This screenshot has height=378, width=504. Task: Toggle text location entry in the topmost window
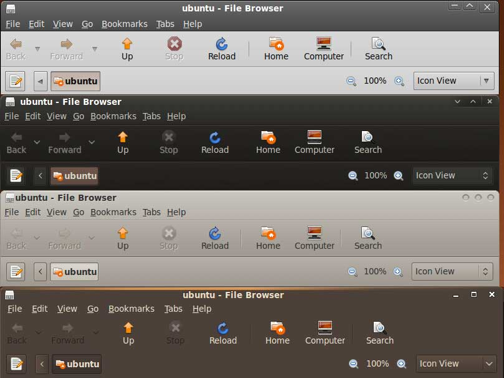pos(15,81)
